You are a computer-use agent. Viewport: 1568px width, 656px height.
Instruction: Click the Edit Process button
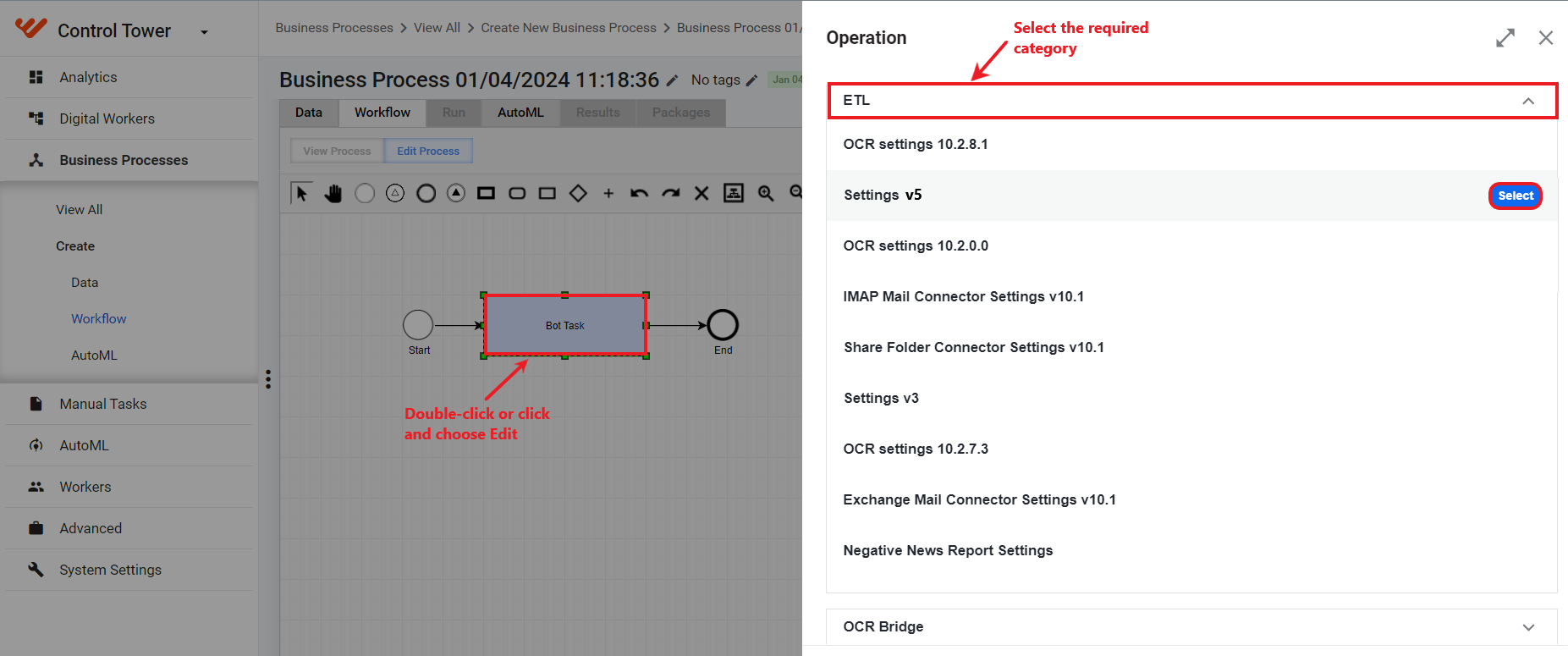[428, 151]
